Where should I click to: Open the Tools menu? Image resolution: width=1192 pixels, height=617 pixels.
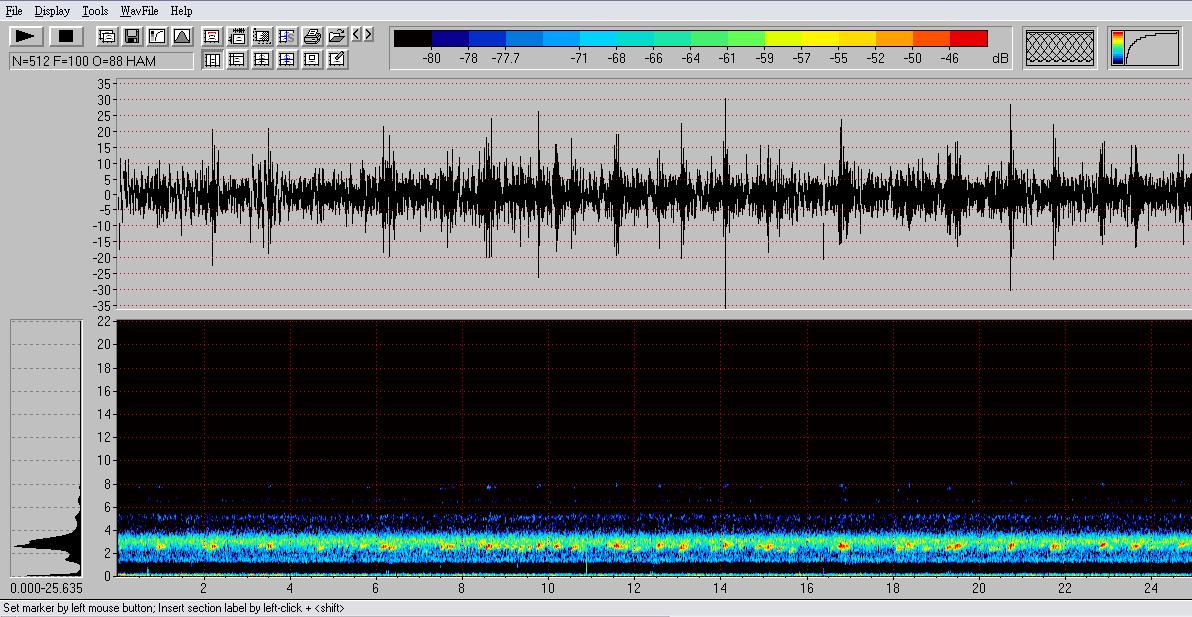[x=95, y=11]
